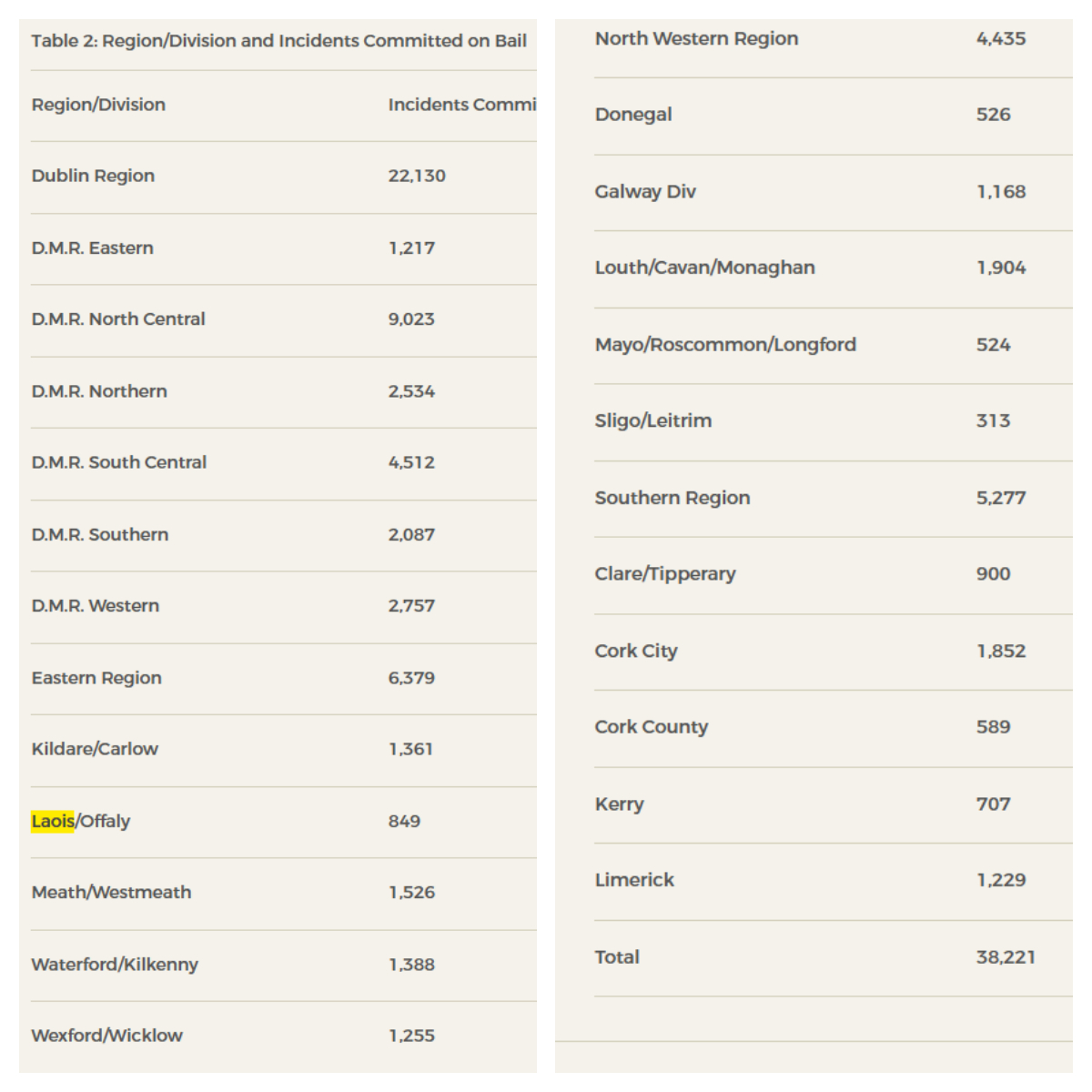Image resolution: width=1092 pixels, height=1092 pixels.
Task: Click the Total value 38,221
Action: 1006,957
